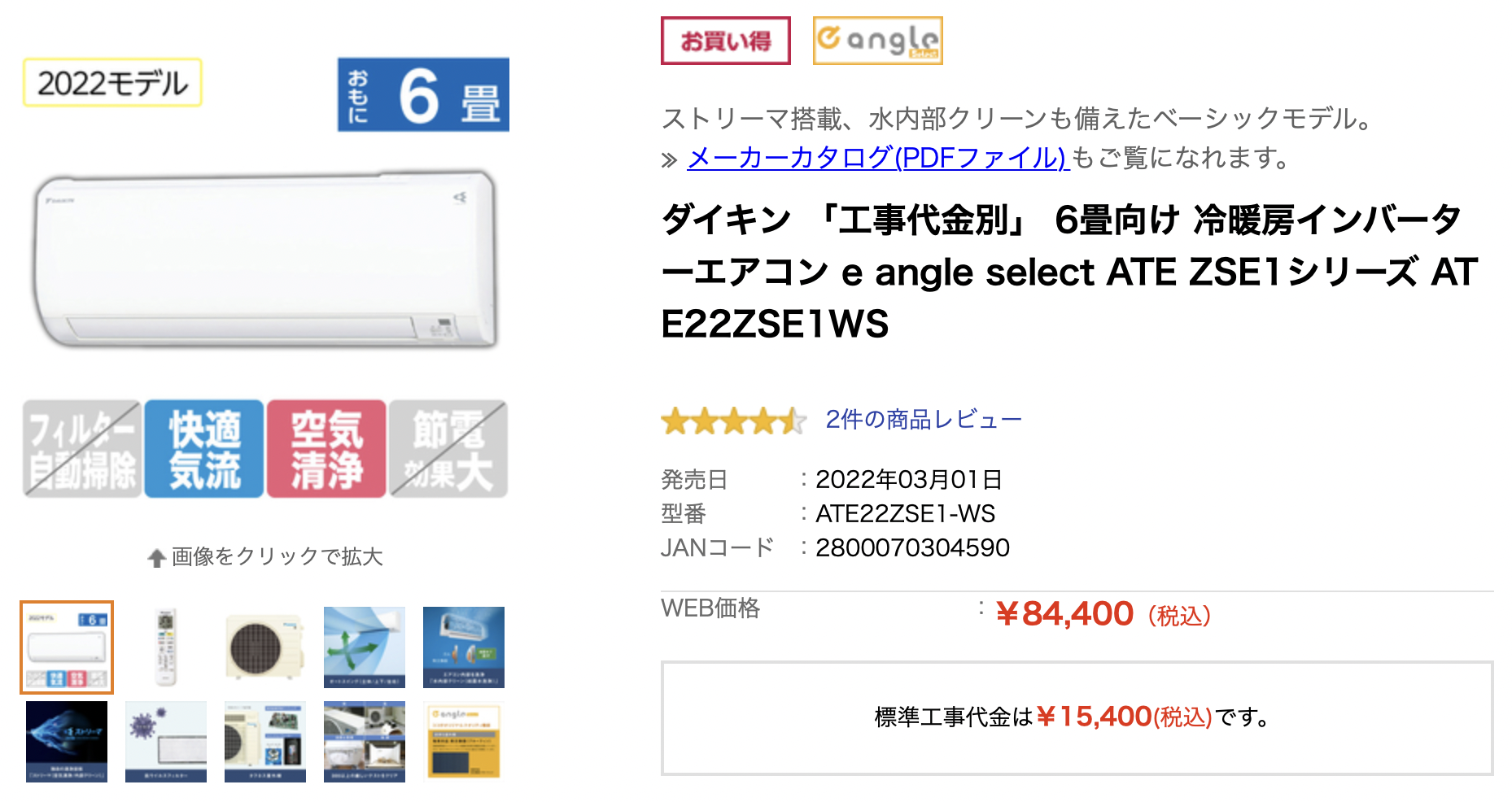Select the orange e angle info thumbnail
The height and width of the screenshot is (802, 1512).
[464, 742]
